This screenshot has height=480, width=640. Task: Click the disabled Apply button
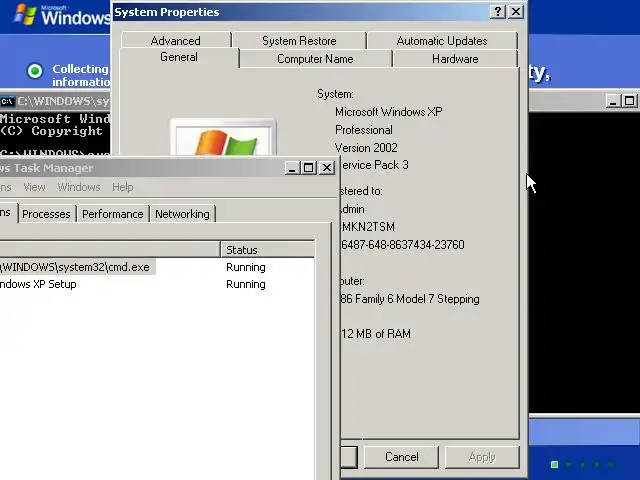(x=482, y=457)
